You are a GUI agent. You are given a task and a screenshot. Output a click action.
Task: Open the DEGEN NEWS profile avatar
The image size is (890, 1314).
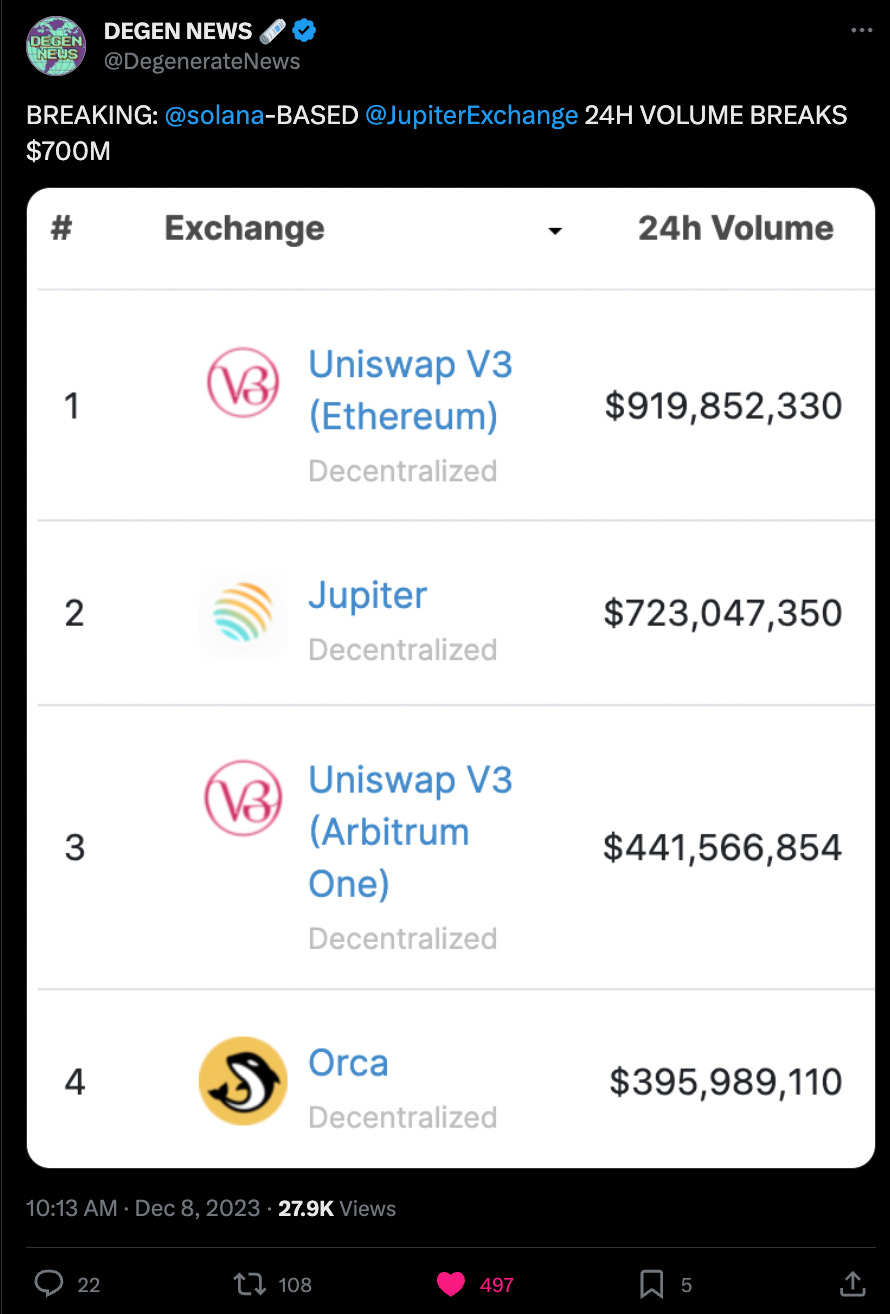[54, 45]
